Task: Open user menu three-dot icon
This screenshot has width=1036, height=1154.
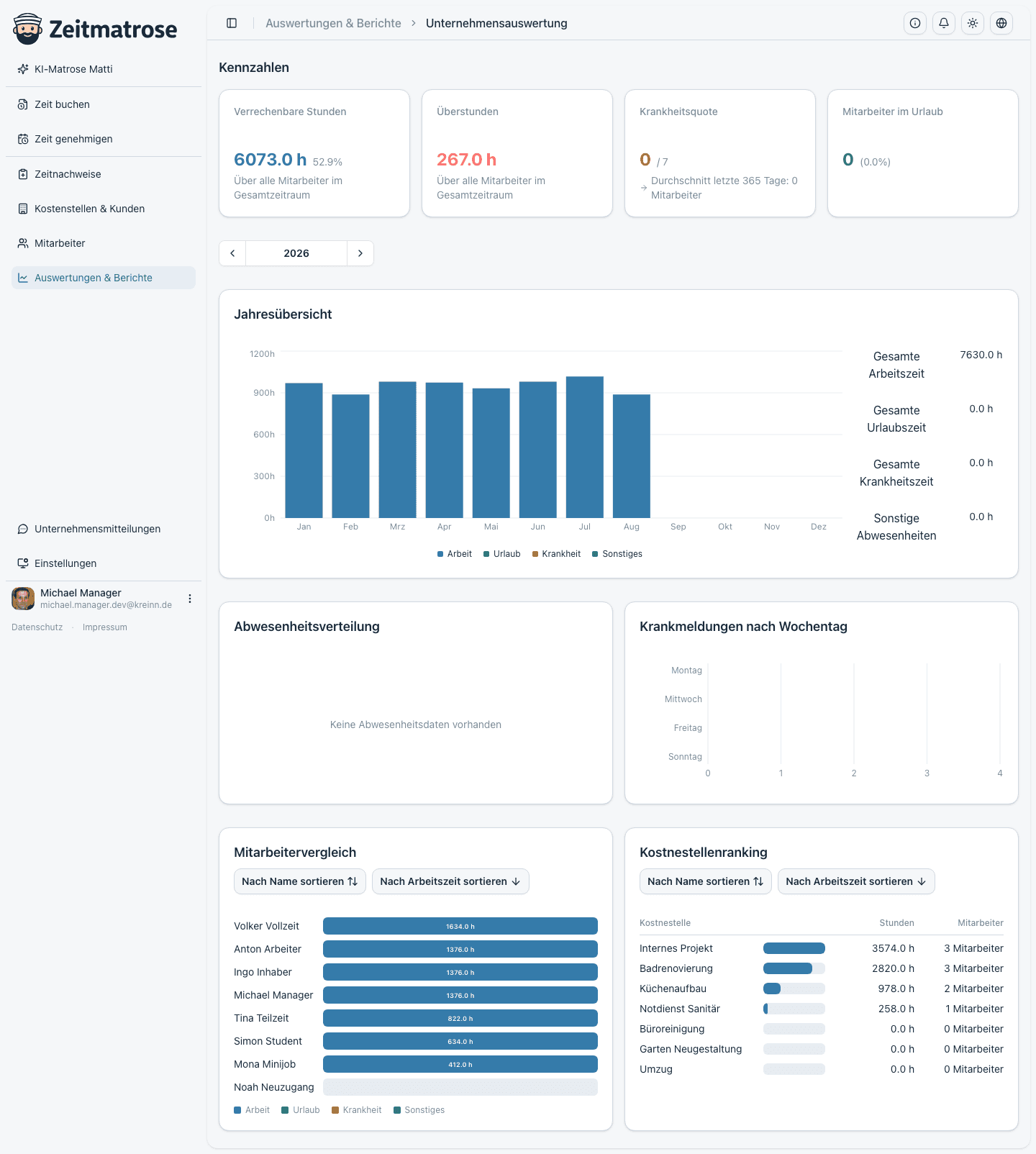Action: coord(190,599)
